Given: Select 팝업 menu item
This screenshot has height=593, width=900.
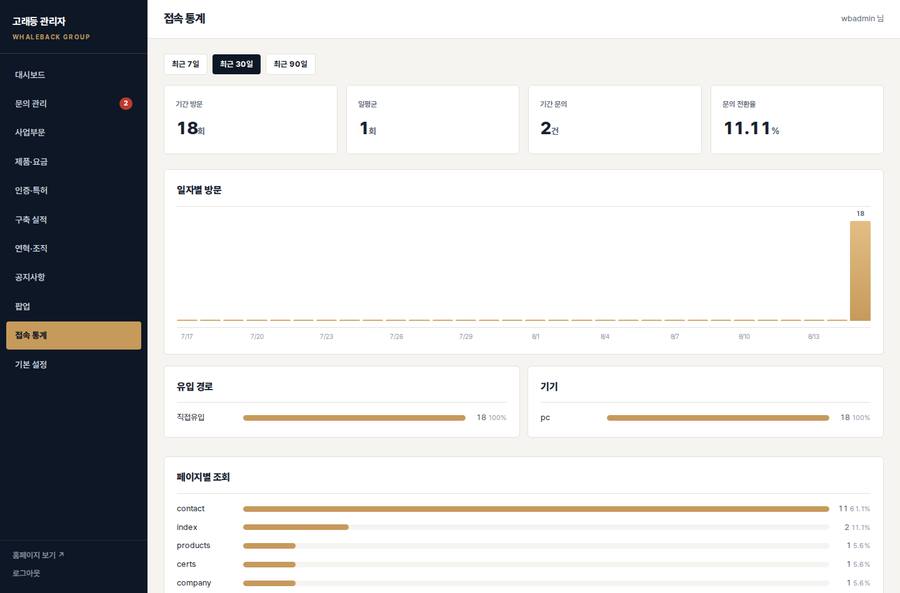Looking at the screenshot, I should point(73,306).
